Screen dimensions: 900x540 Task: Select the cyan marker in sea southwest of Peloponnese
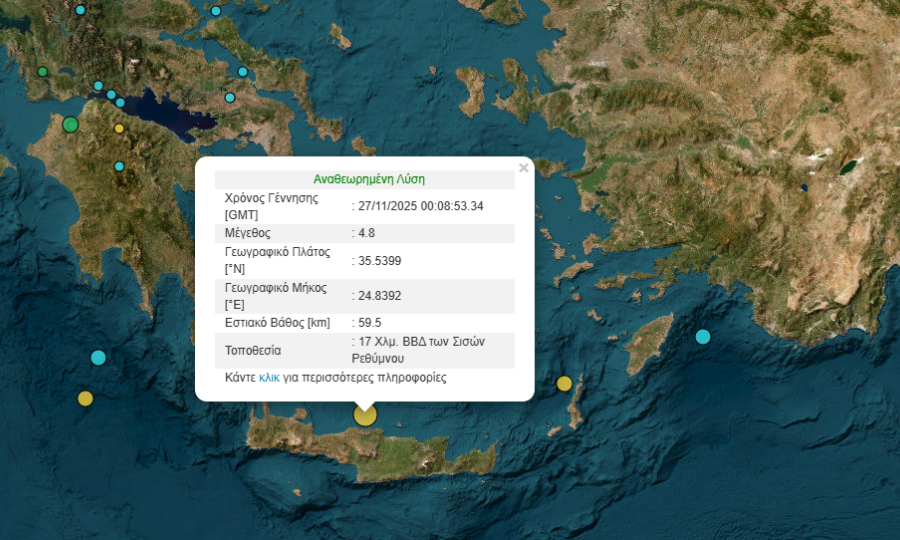(x=98, y=357)
